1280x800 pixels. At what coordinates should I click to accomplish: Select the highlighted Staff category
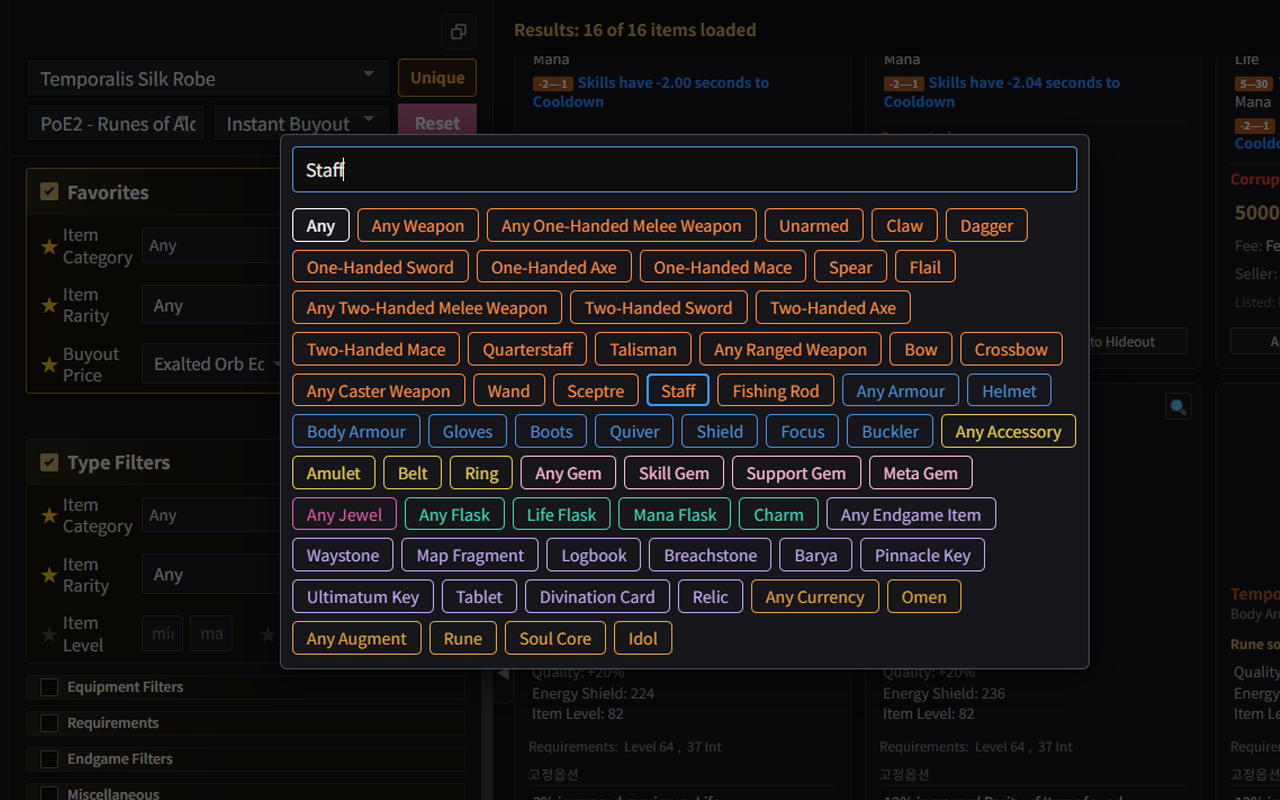pyautogui.click(x=678, y=391)
